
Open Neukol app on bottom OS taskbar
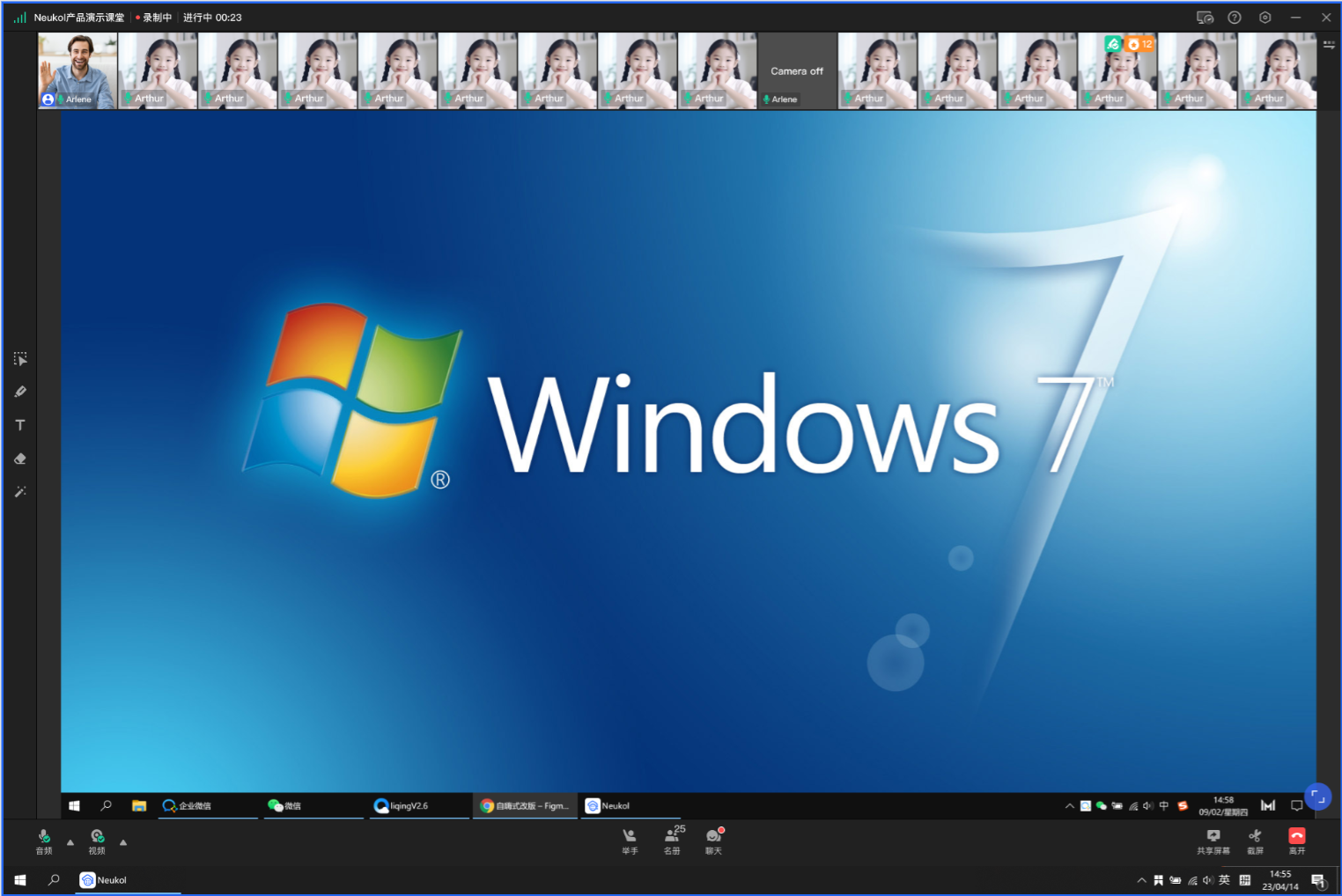(128, 879)
